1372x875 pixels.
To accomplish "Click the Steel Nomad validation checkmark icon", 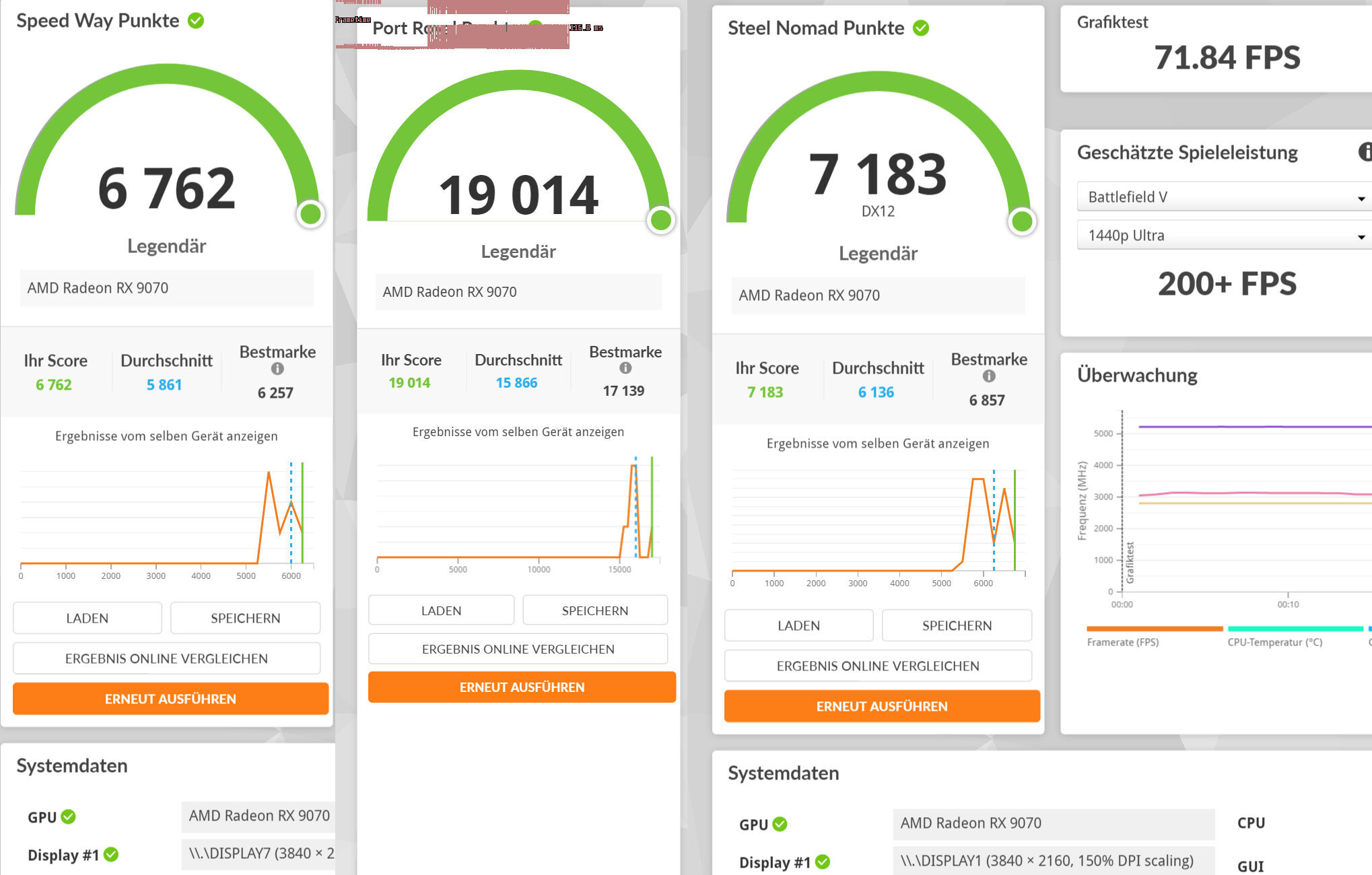I will point(920,28).
